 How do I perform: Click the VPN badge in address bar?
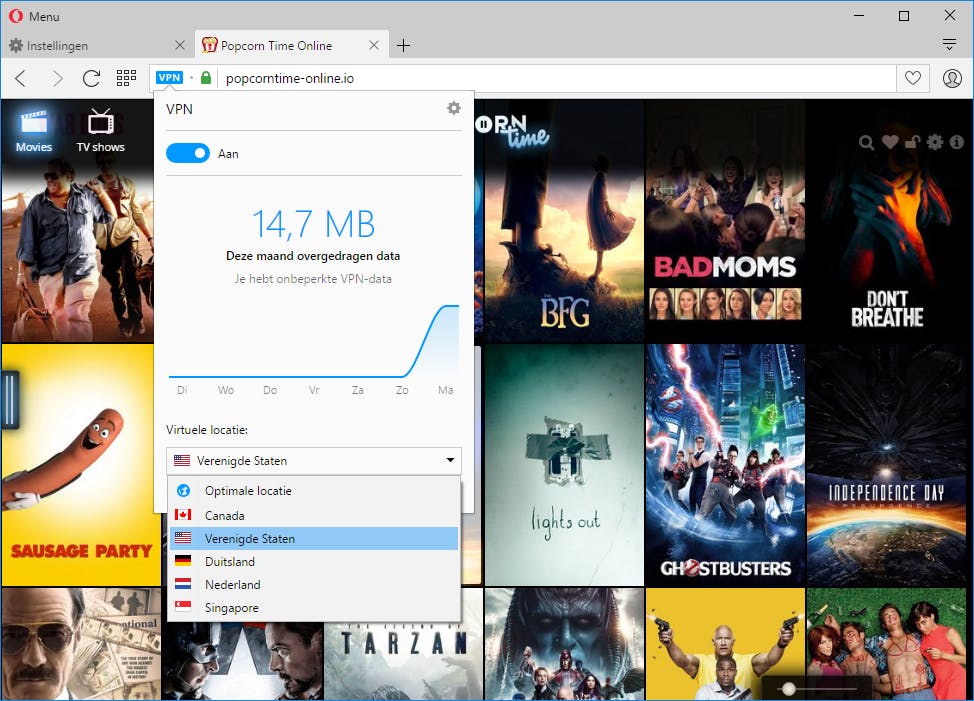(x=169, y=78)
